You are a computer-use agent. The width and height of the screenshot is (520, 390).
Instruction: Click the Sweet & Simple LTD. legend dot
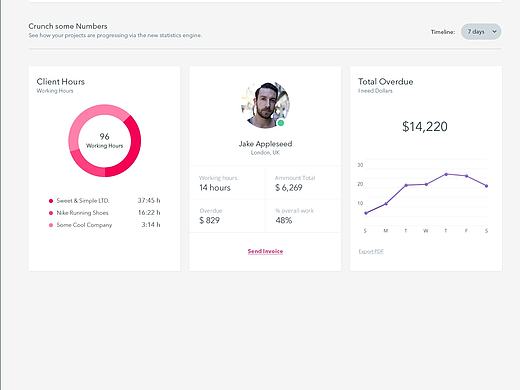(x=51, y=201)
